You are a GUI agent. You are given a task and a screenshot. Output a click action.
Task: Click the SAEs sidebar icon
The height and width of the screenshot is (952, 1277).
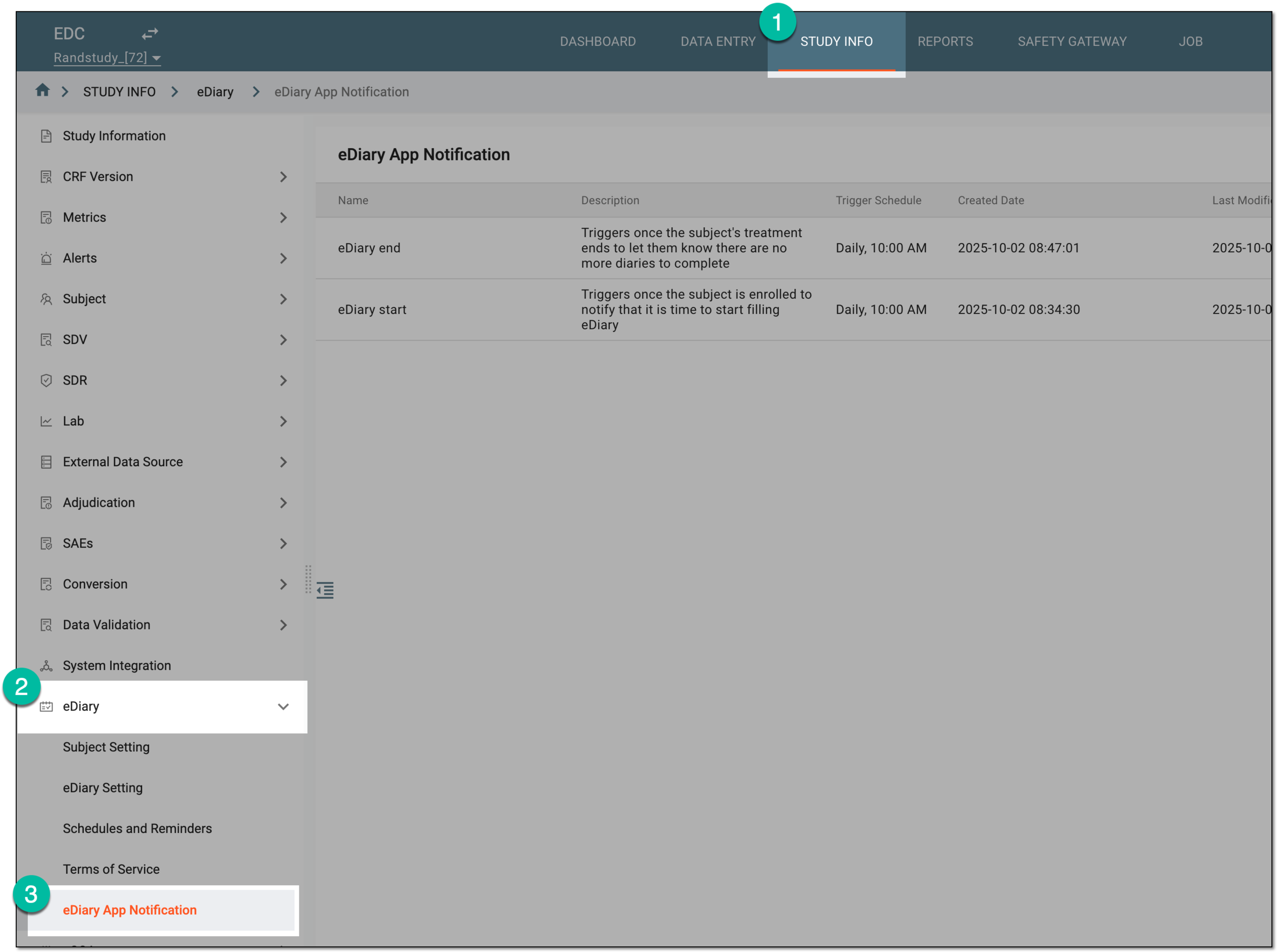click(46, 543)
